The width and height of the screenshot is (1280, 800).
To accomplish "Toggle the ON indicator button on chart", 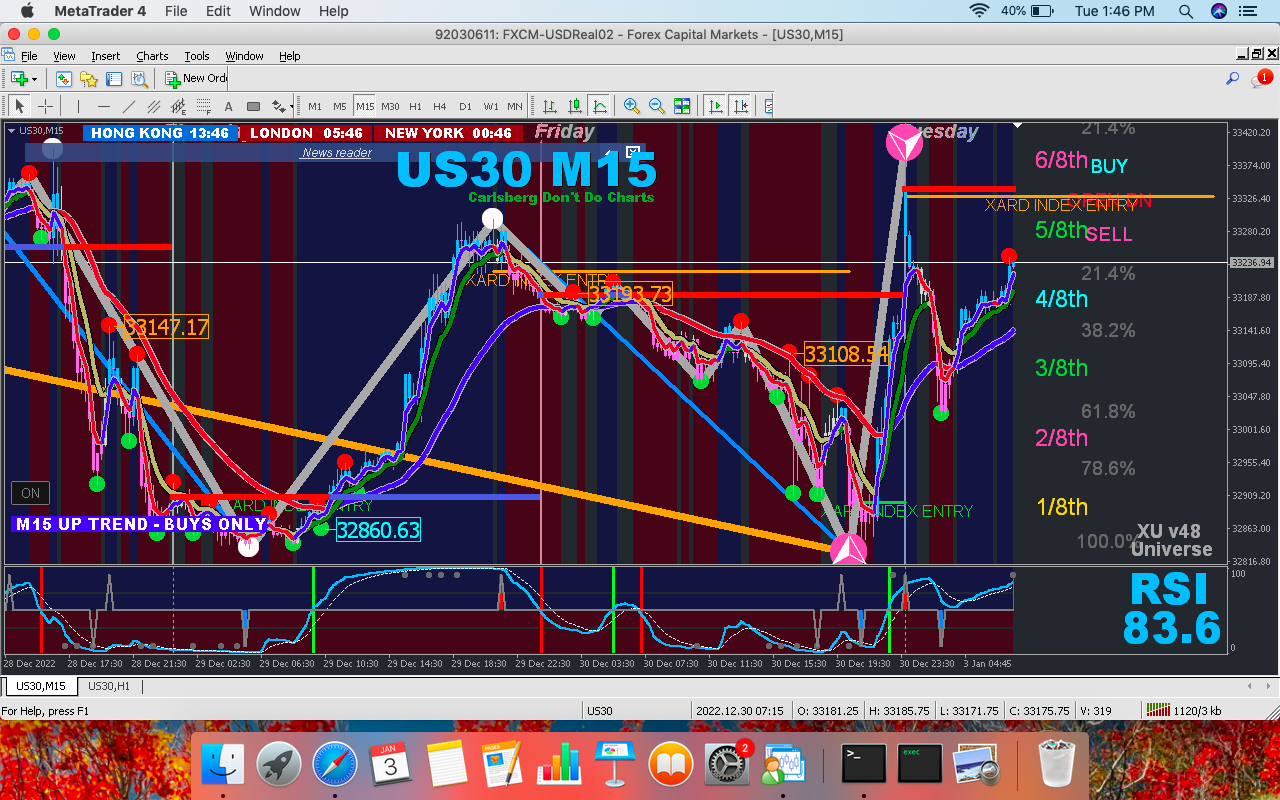I will pos(30,492).
